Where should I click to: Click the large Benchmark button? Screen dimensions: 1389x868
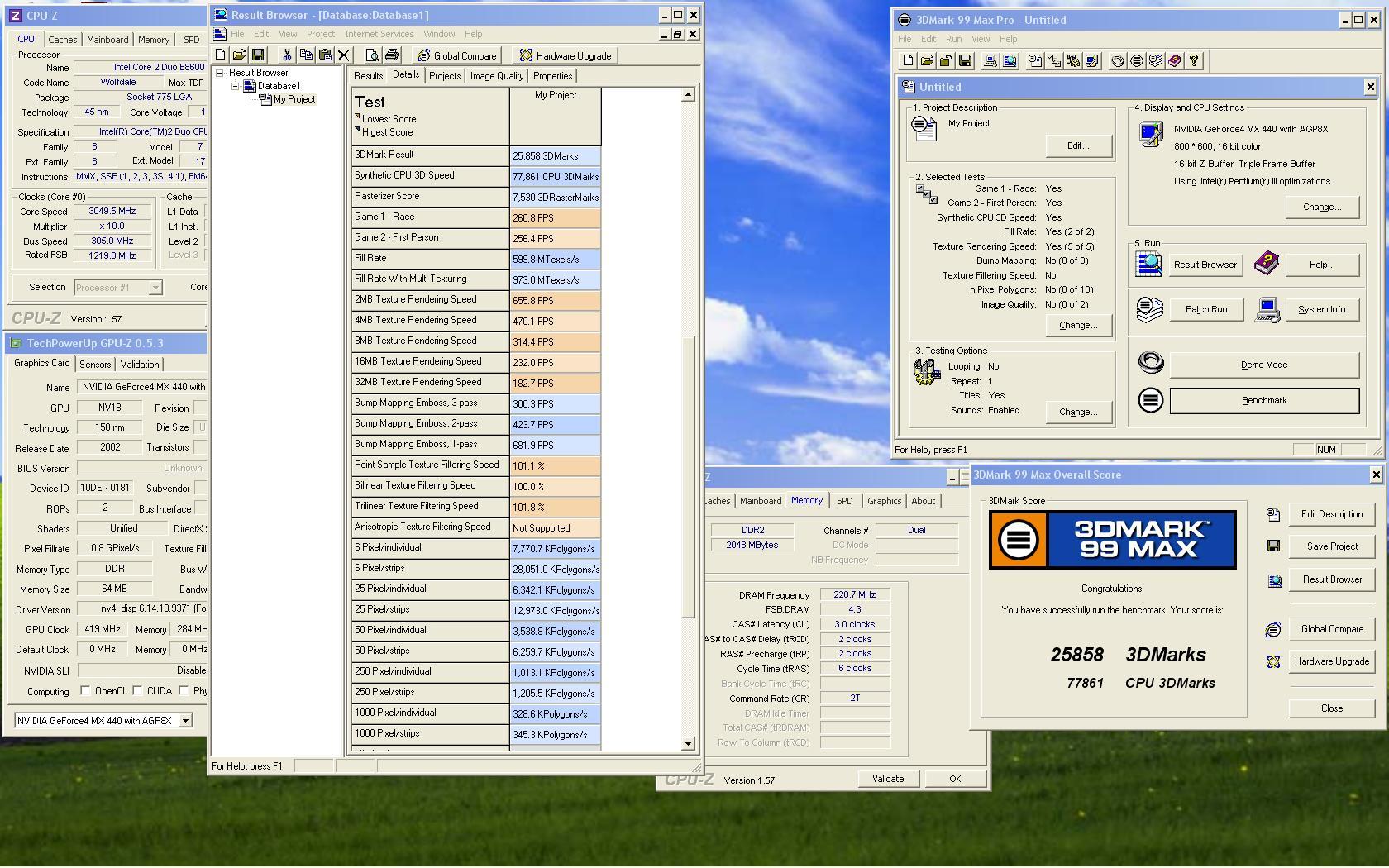click(x=1264, y=401)
